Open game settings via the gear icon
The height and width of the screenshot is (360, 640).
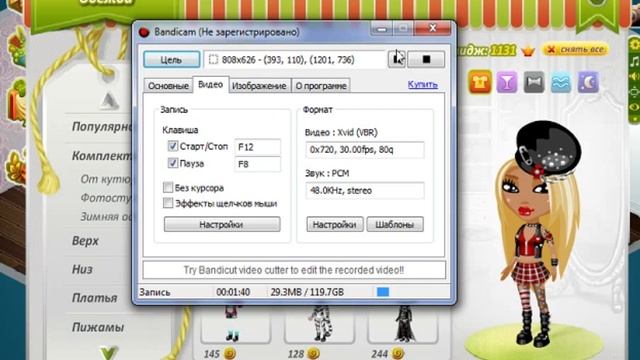pyautogui.click(x=635, y=44)
